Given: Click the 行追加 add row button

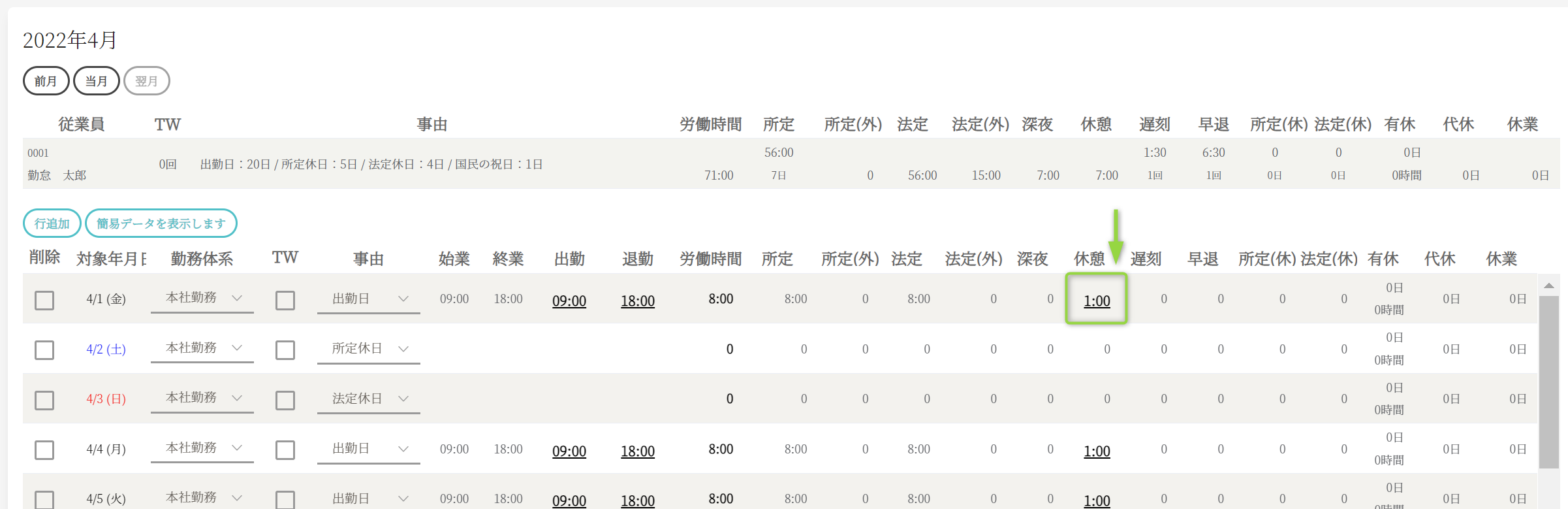Looking at the screenshot, I should [52, 223].
